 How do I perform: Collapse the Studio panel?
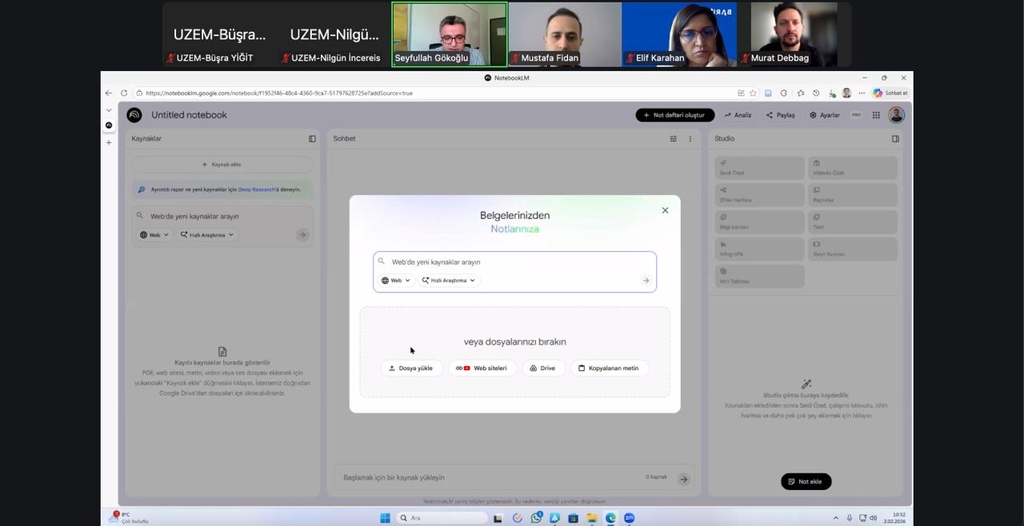[895, 139]
